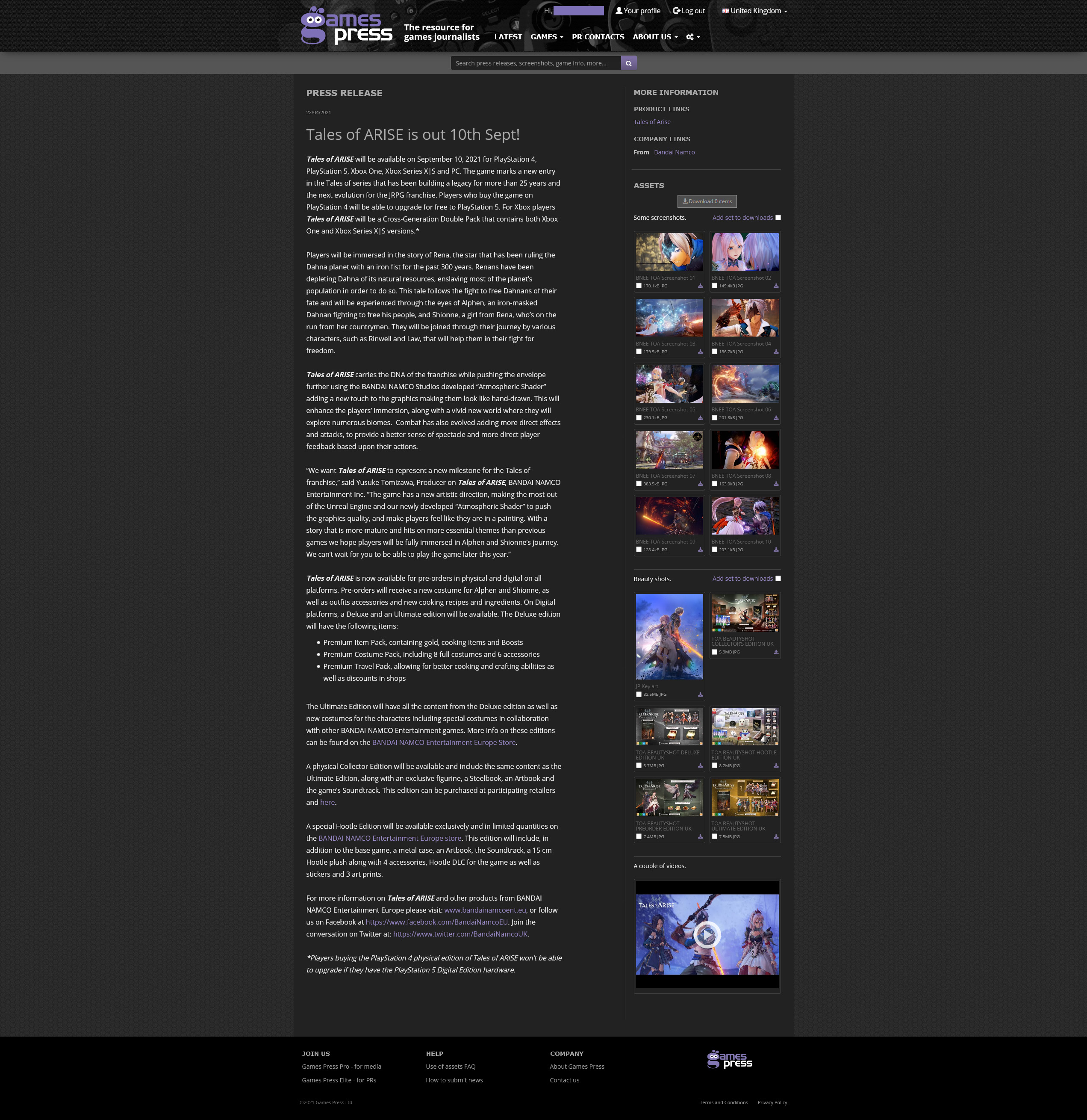This screenshot has width=1087, height=1120.
Task: Click the search press releases input field
Action: 536,63
